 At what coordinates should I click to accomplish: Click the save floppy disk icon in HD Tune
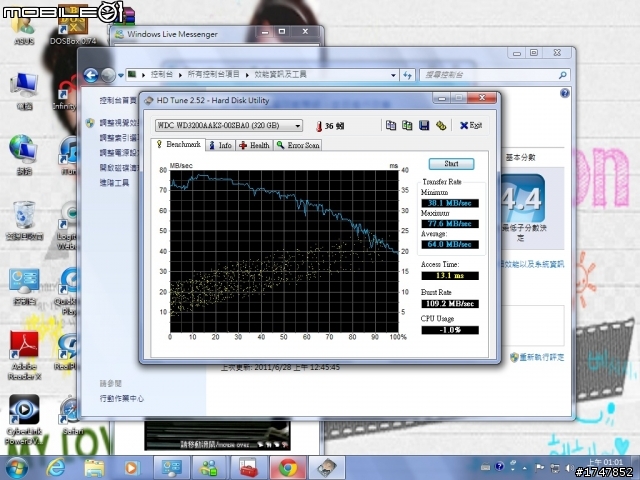(x=424, y=125)
